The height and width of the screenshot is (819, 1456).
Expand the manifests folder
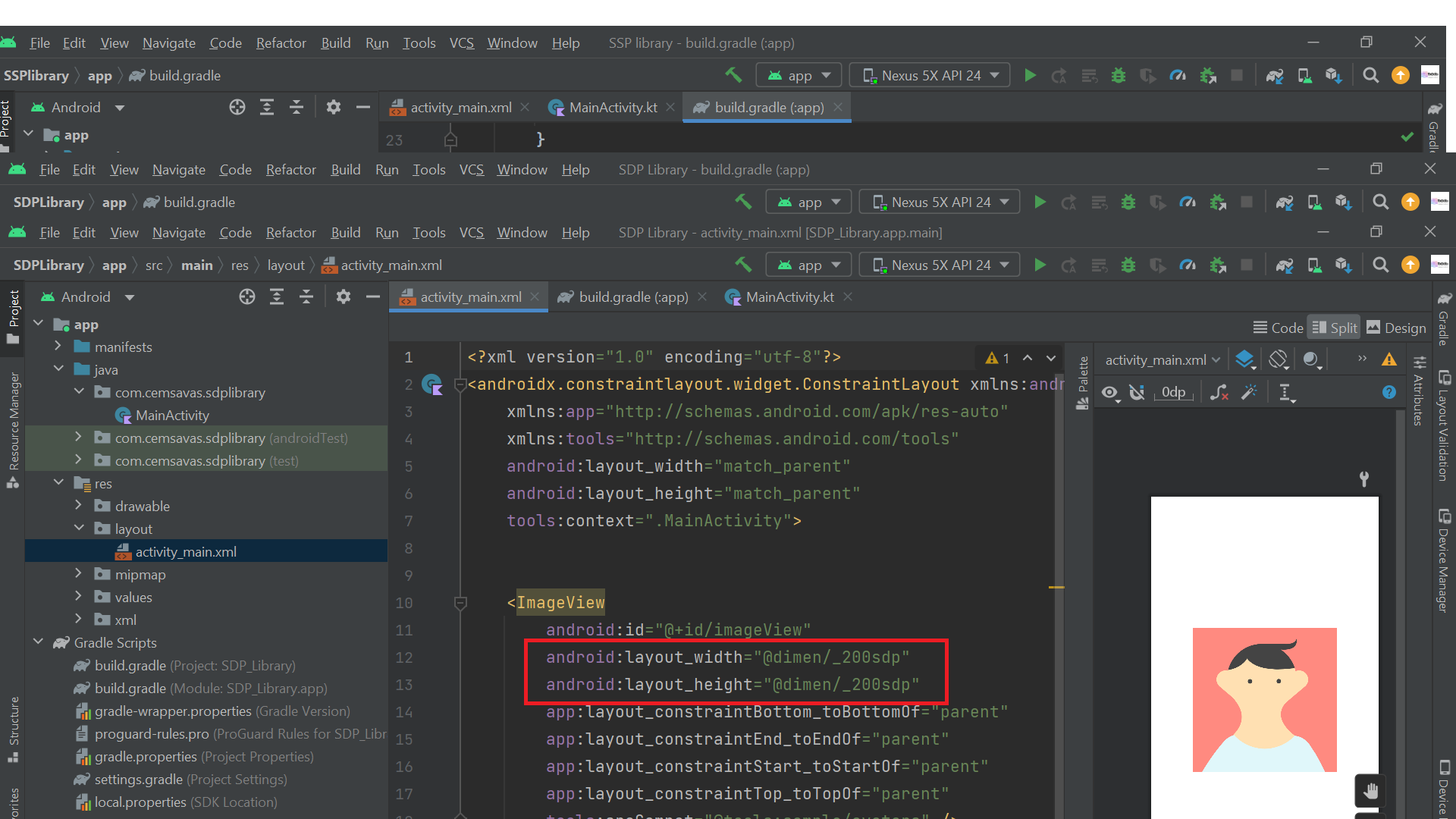tap(58, 347)
